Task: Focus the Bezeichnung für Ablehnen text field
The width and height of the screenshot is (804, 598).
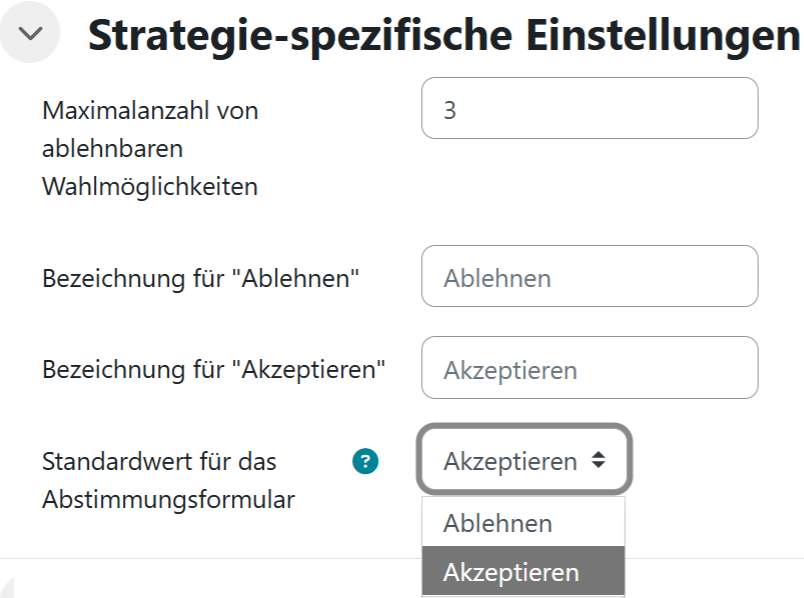Action: tap(590, 277)
